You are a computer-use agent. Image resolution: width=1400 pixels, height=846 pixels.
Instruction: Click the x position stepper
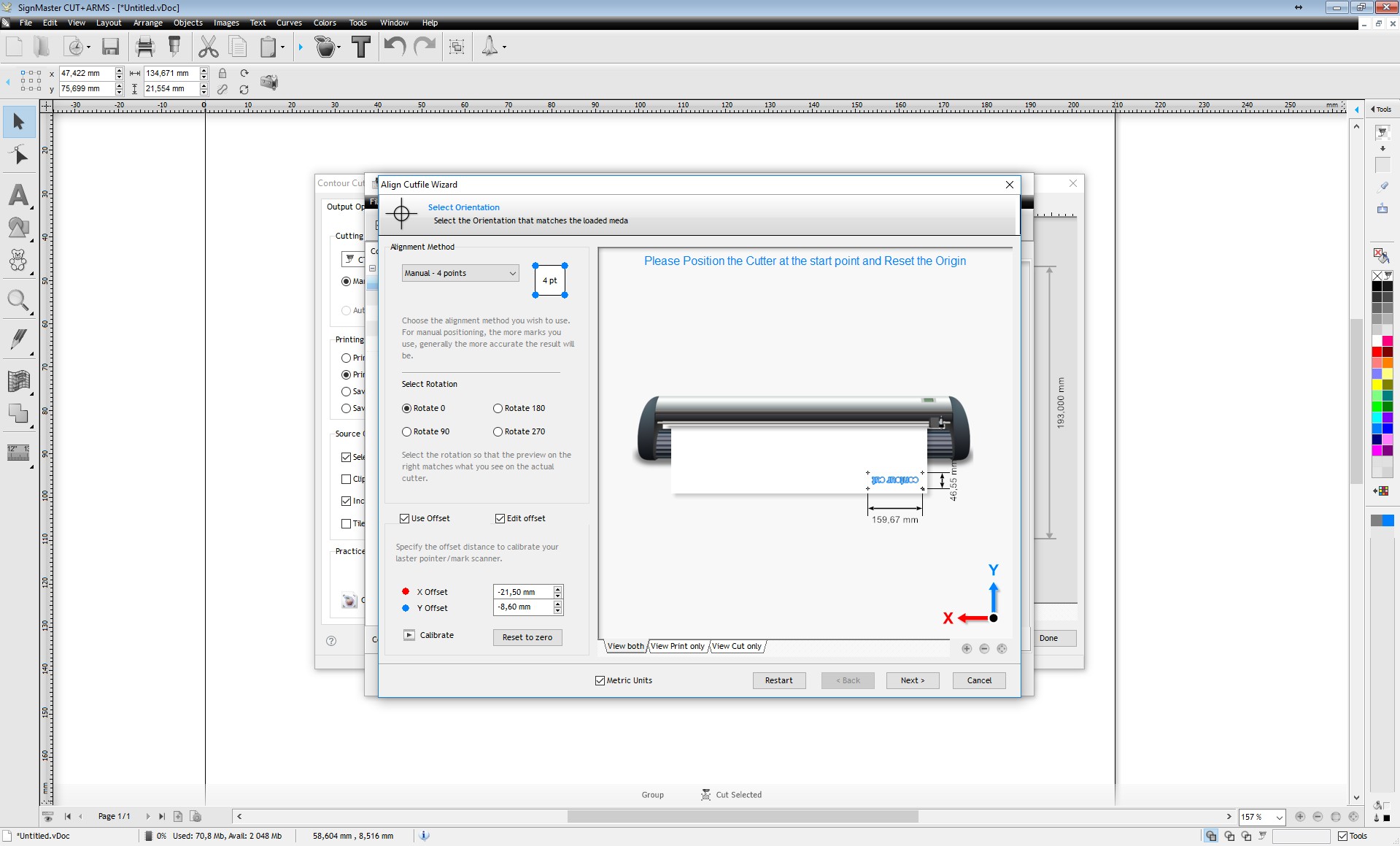point(119,73)
